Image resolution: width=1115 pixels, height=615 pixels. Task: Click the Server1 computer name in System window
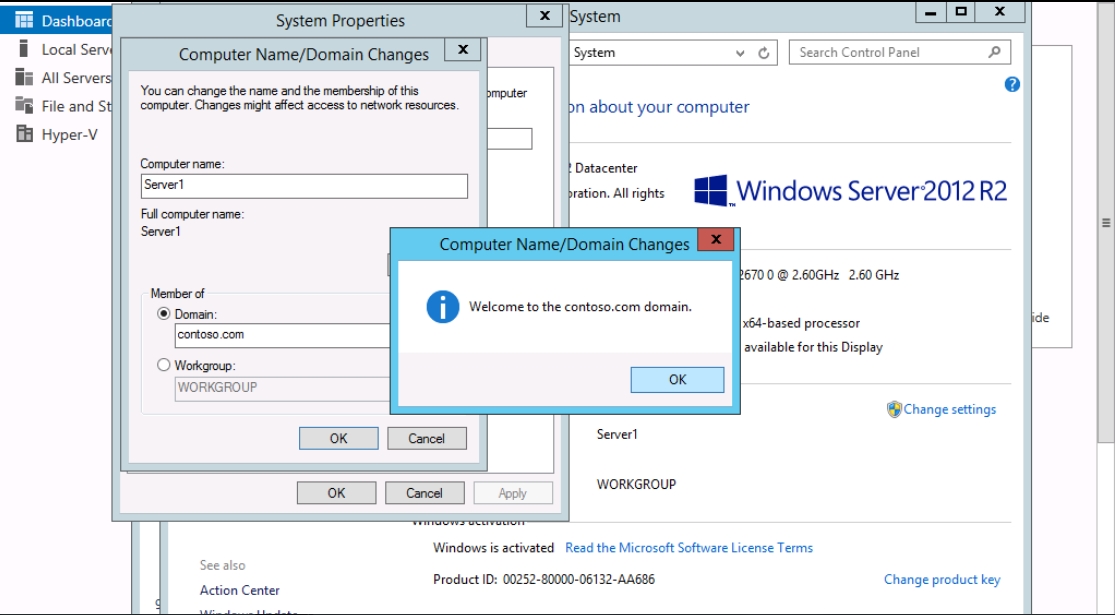[617, 434]
